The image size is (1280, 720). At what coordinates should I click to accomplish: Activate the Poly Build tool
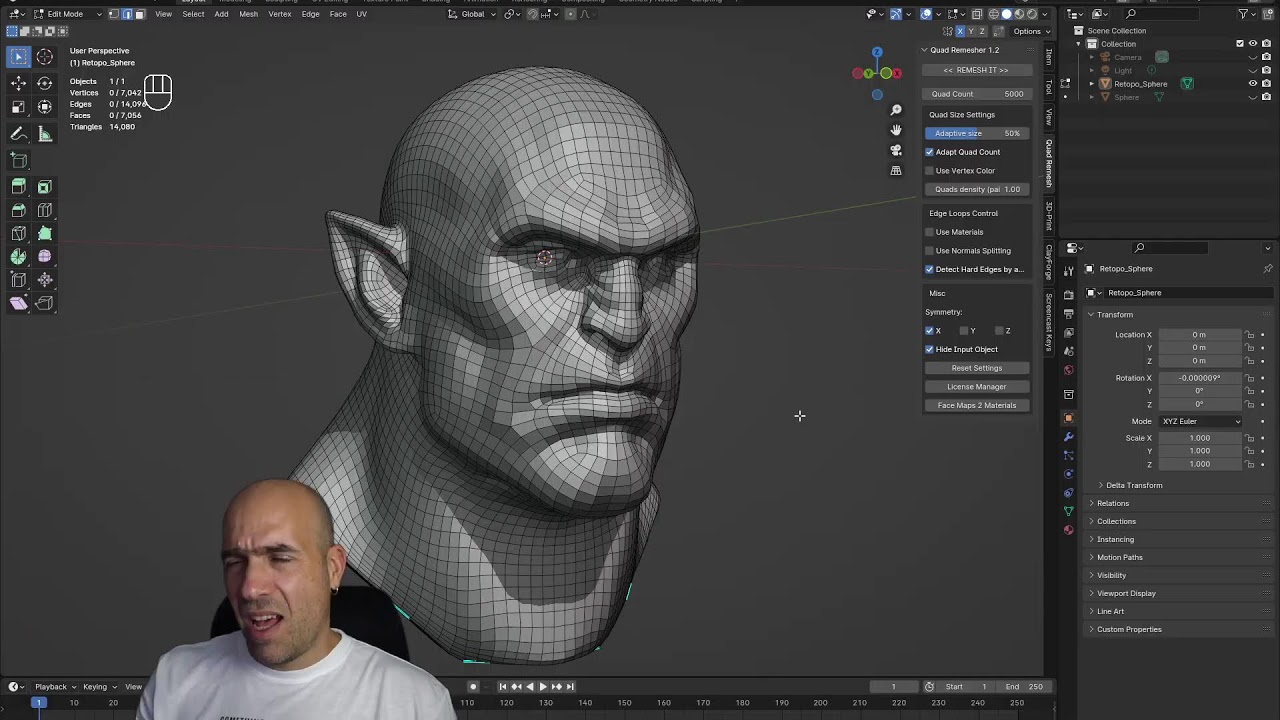(44, 233)
